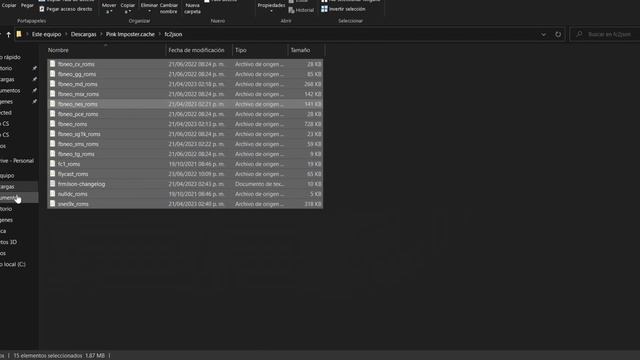The height and width of the screenshot is (360, 640).
Task: Open the Historial icon in ribbon
Action: 291,10
